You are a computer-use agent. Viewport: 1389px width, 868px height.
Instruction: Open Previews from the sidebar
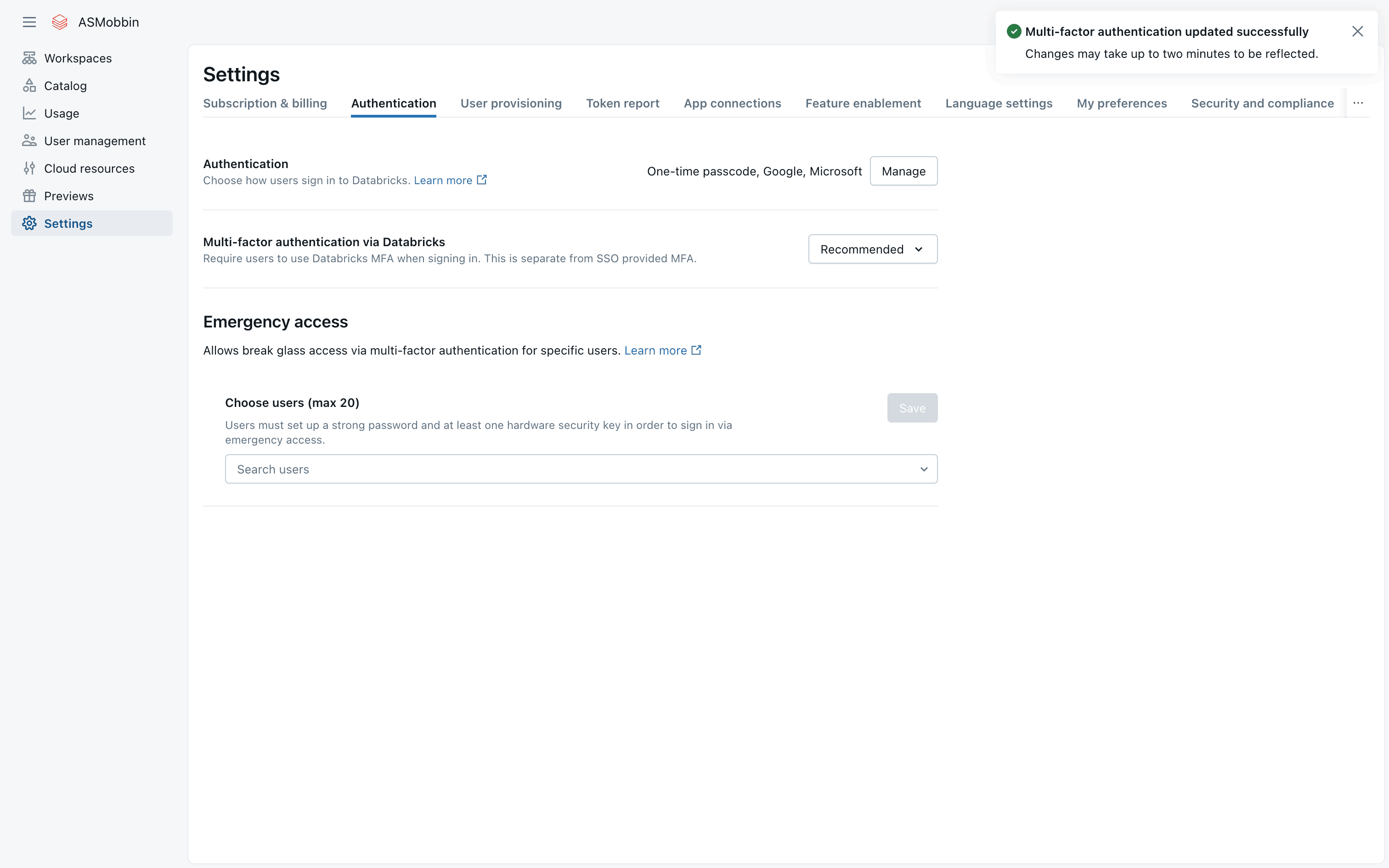[68, 196]
